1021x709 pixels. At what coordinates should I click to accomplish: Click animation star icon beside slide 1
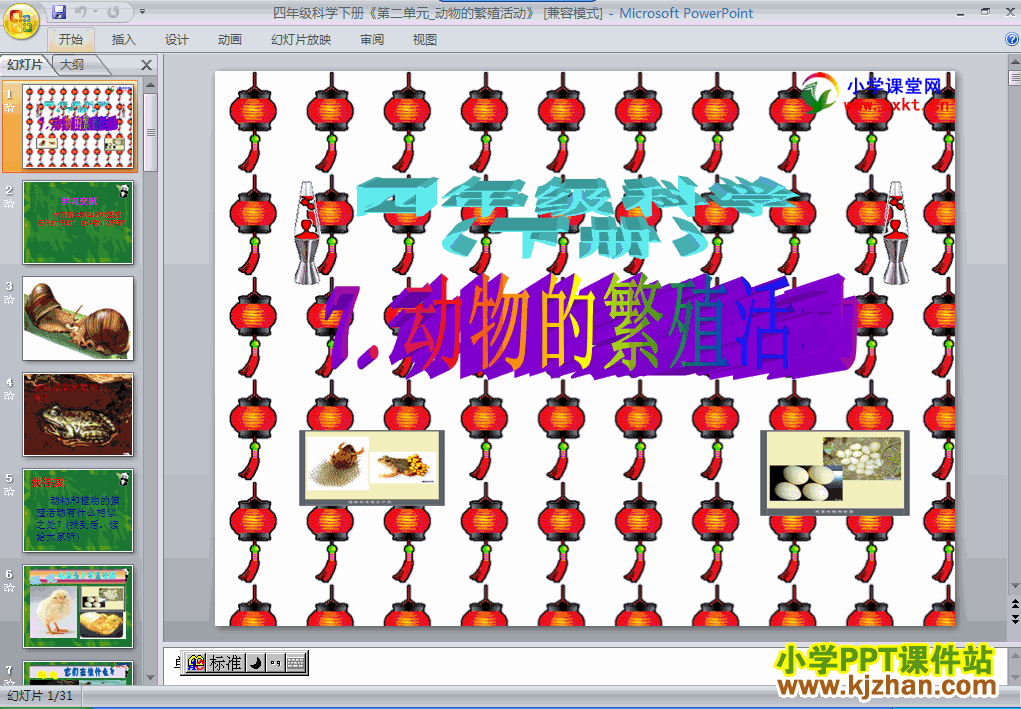click(x=9, y=108)
